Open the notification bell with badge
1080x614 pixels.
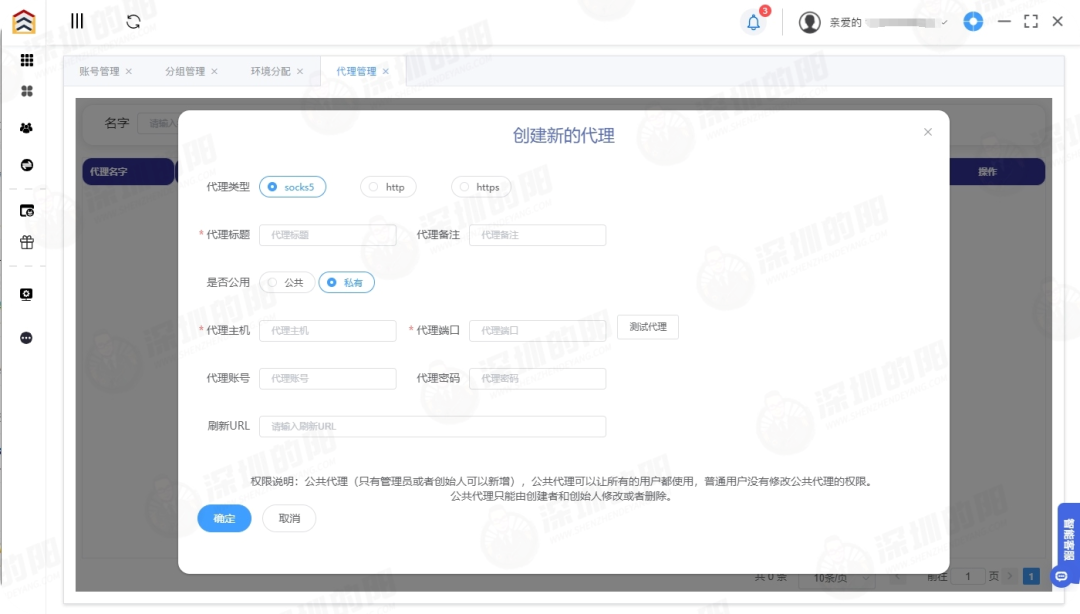coord(753,21)
